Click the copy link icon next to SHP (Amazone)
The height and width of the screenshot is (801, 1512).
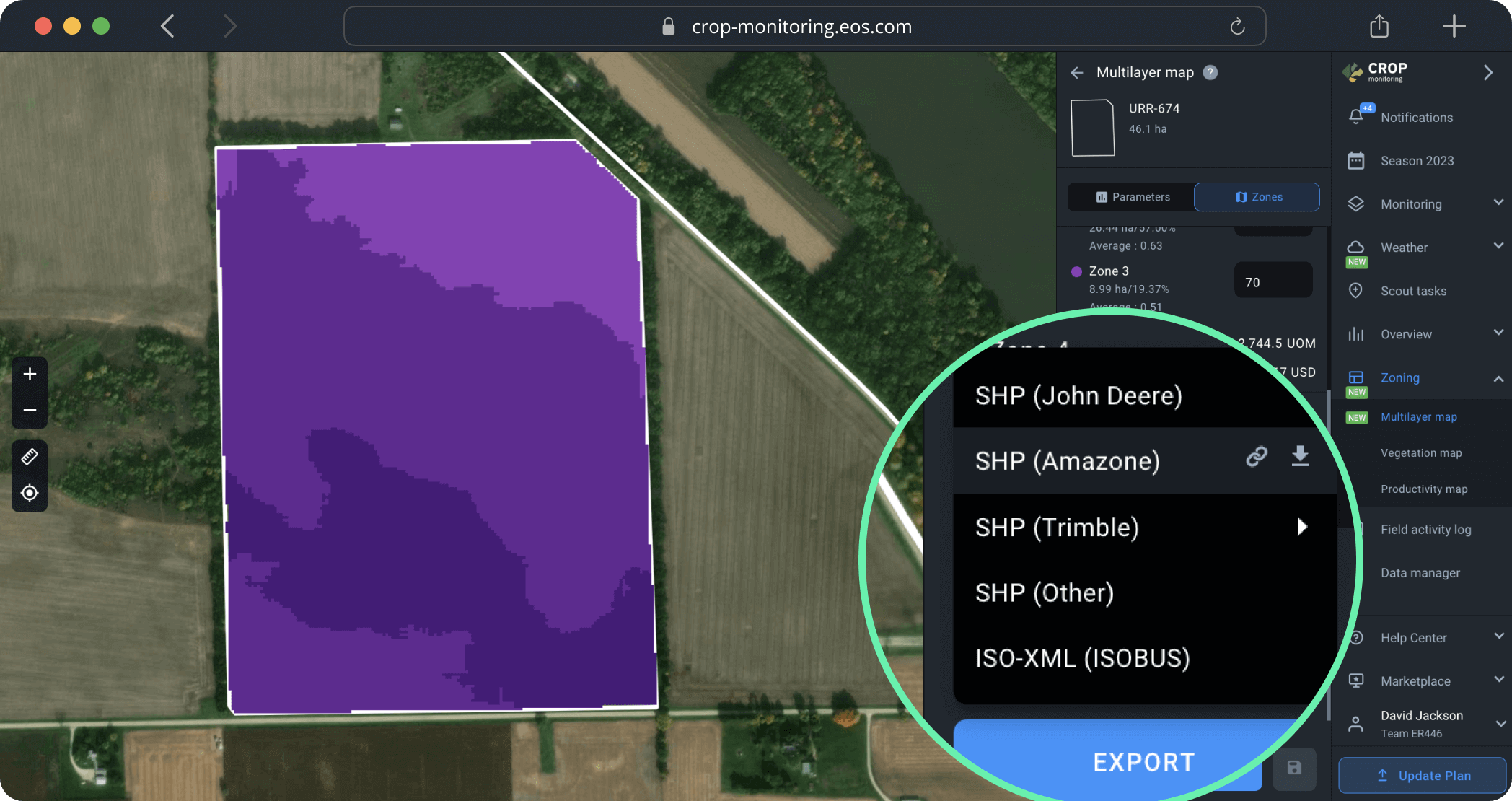(x=1256, y=457)
